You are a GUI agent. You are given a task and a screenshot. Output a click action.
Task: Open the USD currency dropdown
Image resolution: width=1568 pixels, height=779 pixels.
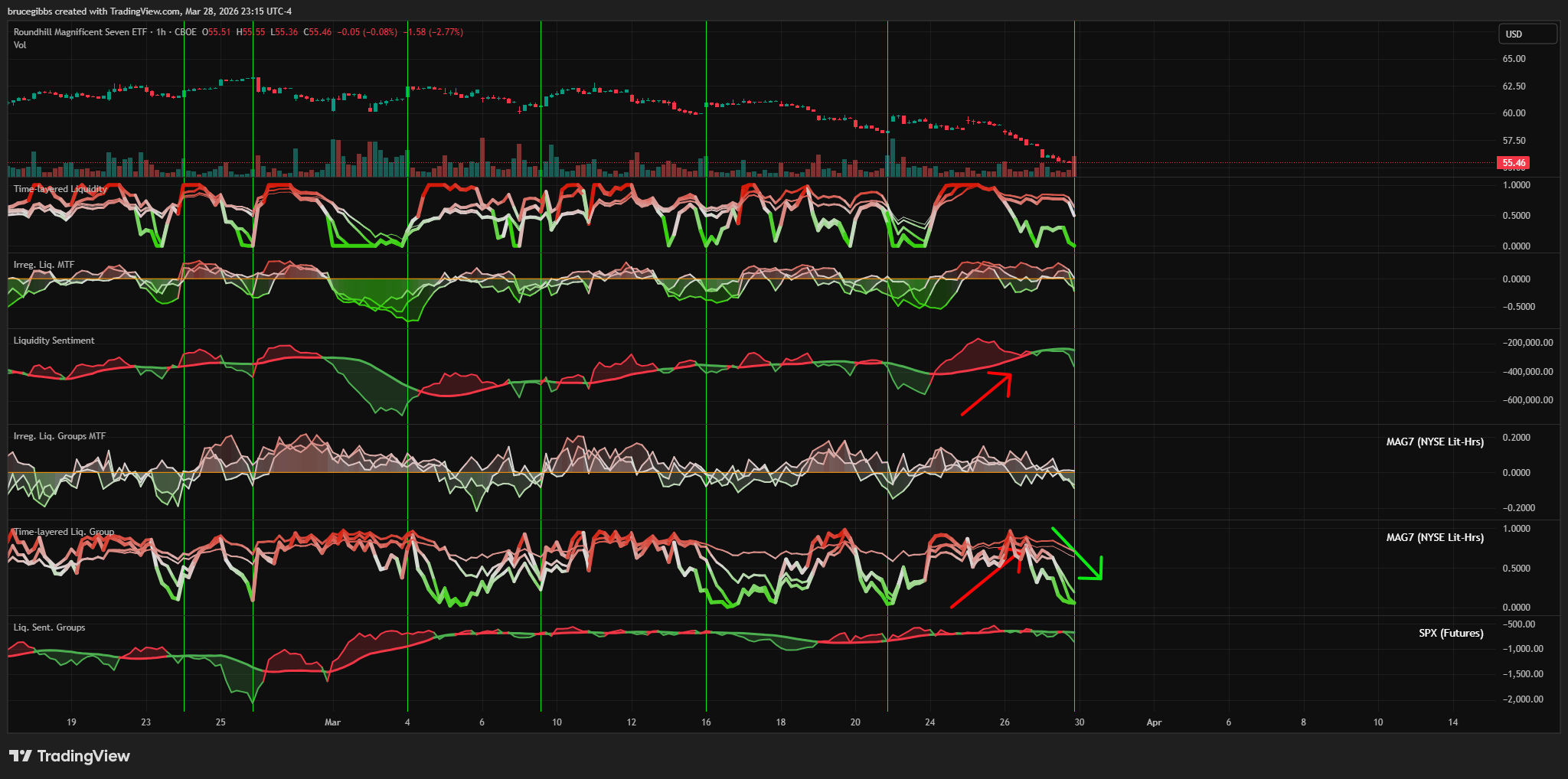1527,34
